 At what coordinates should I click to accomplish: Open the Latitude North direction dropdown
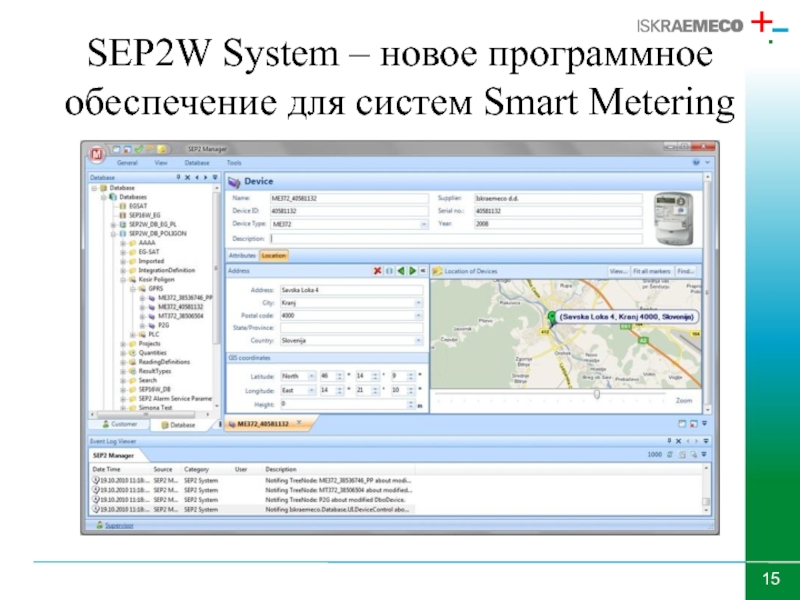[311, 377]
